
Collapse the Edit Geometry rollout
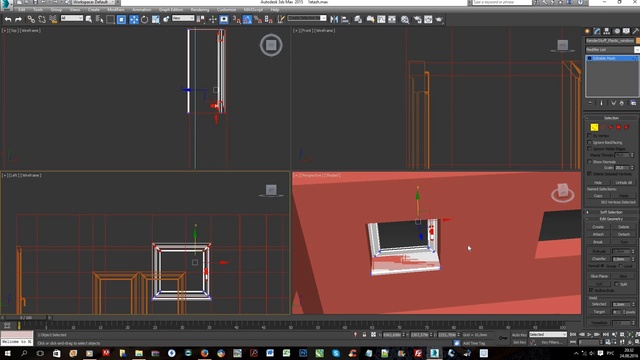[611, 219]
